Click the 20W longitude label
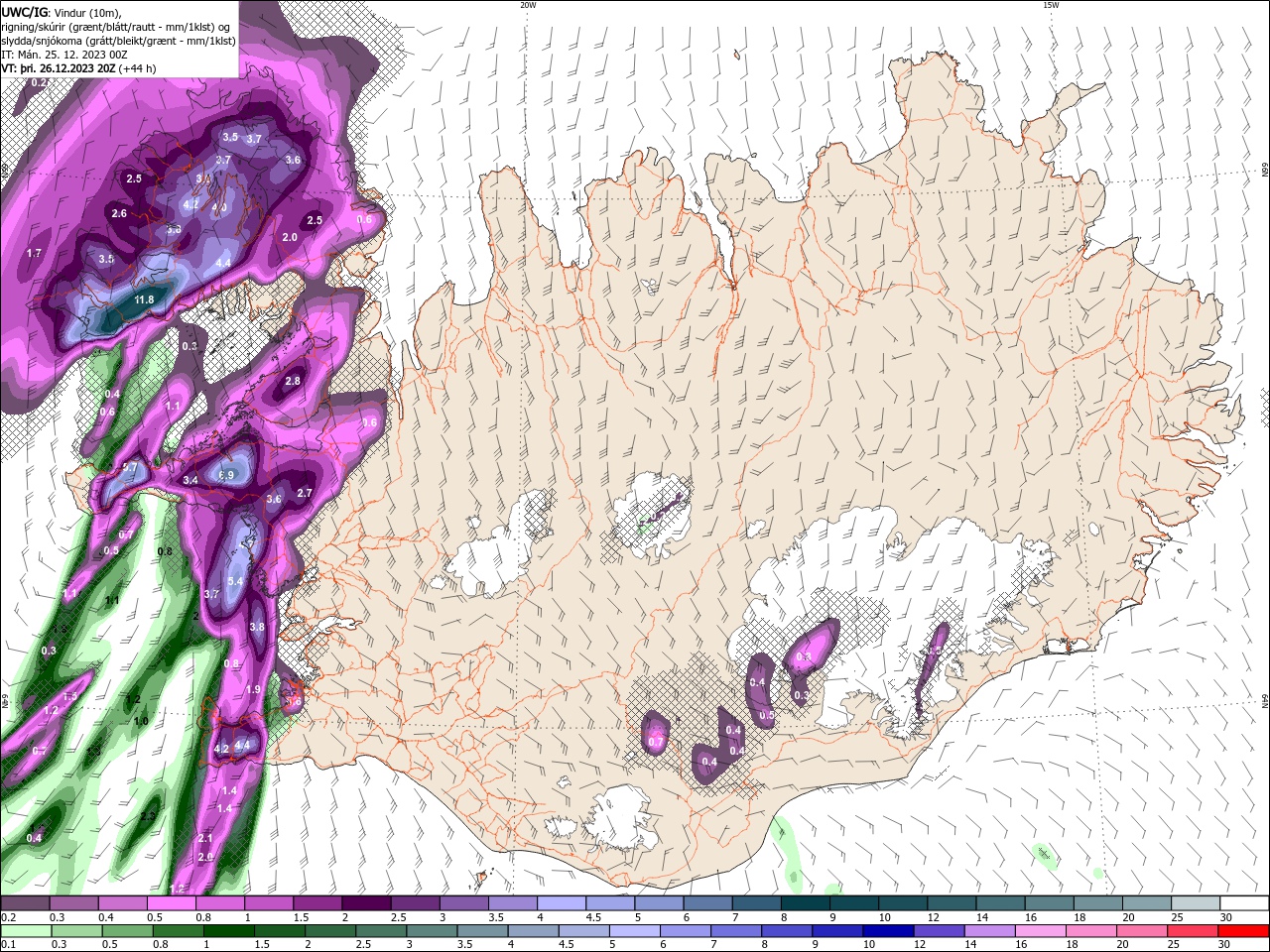 click(528, 5)
